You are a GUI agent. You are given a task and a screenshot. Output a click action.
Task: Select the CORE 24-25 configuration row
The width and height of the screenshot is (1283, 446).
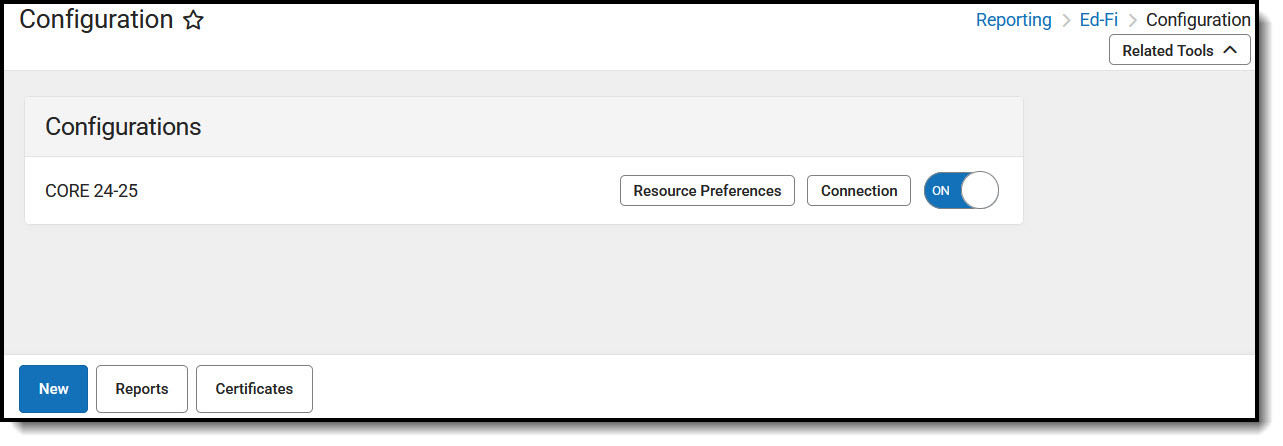92,191
